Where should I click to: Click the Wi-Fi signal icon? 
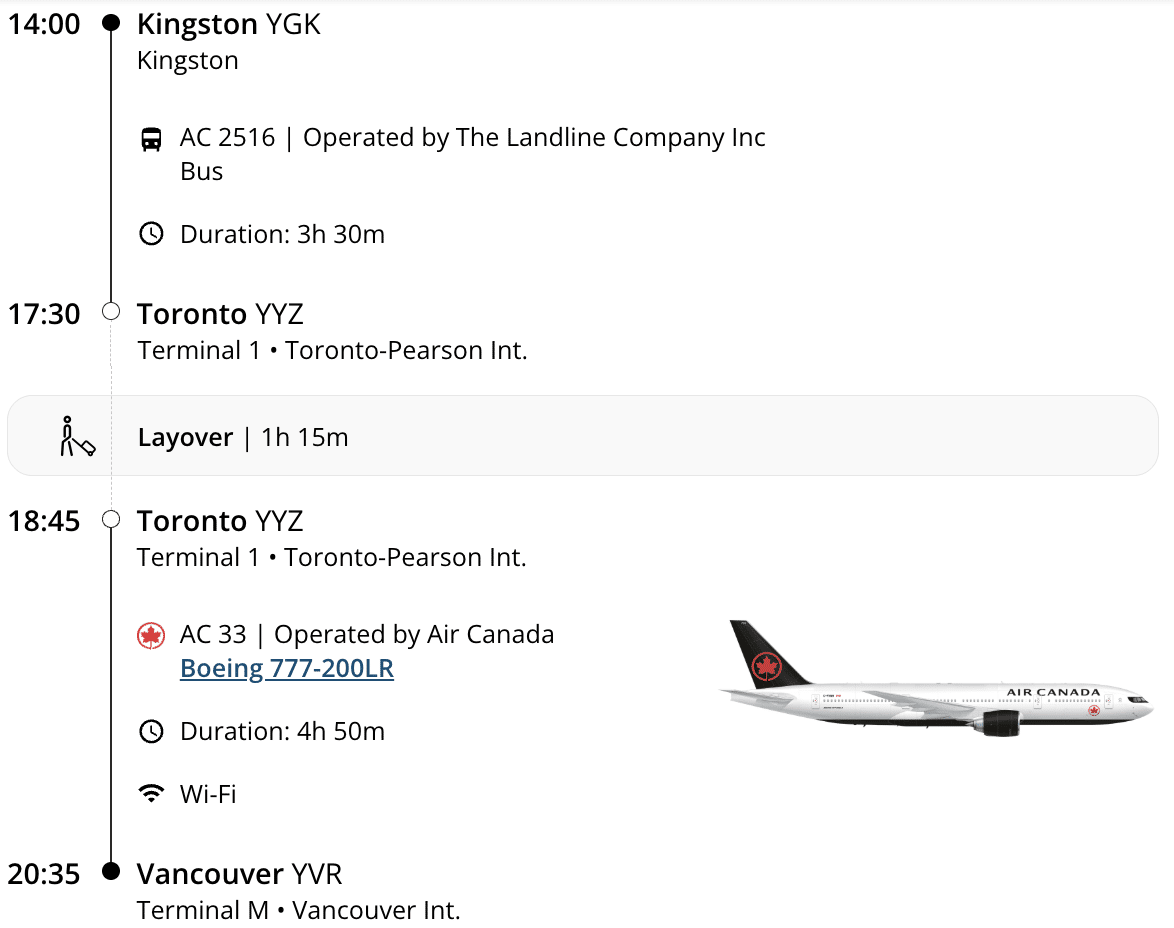click(151, 794)
